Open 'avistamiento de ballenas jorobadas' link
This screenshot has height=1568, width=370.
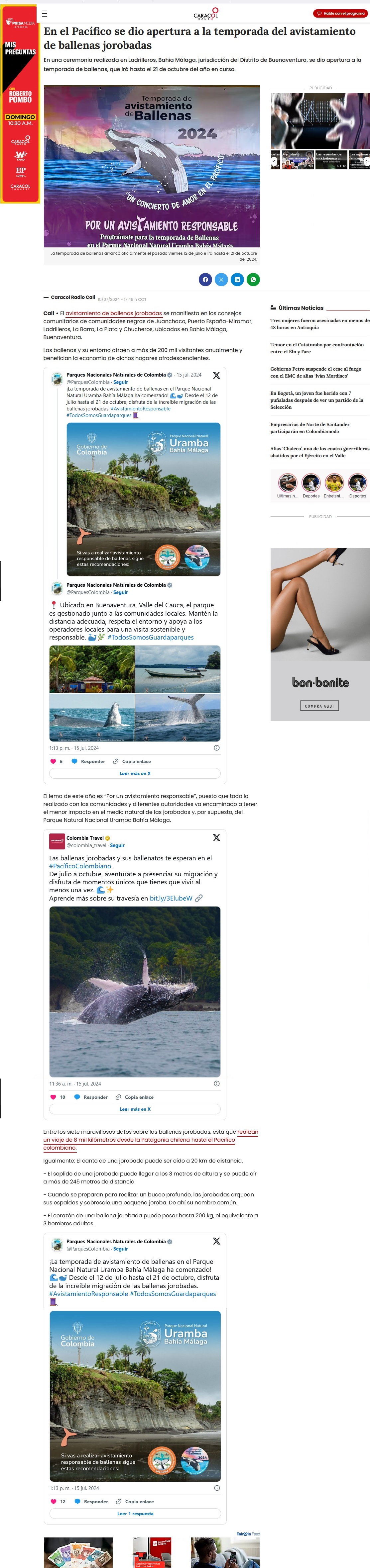coord(114,313)
